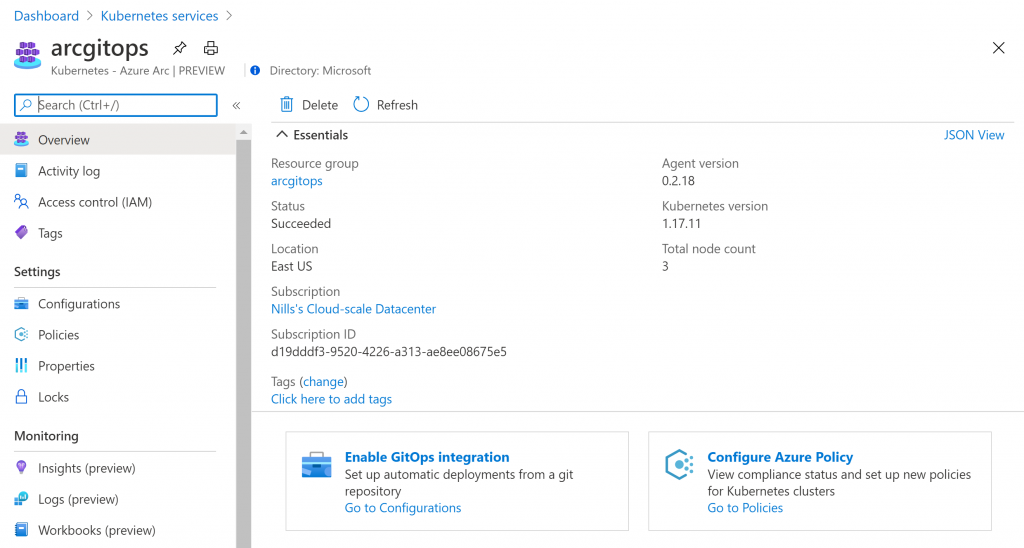Go to Kubernetes services breadcrumb

(159, 16)
